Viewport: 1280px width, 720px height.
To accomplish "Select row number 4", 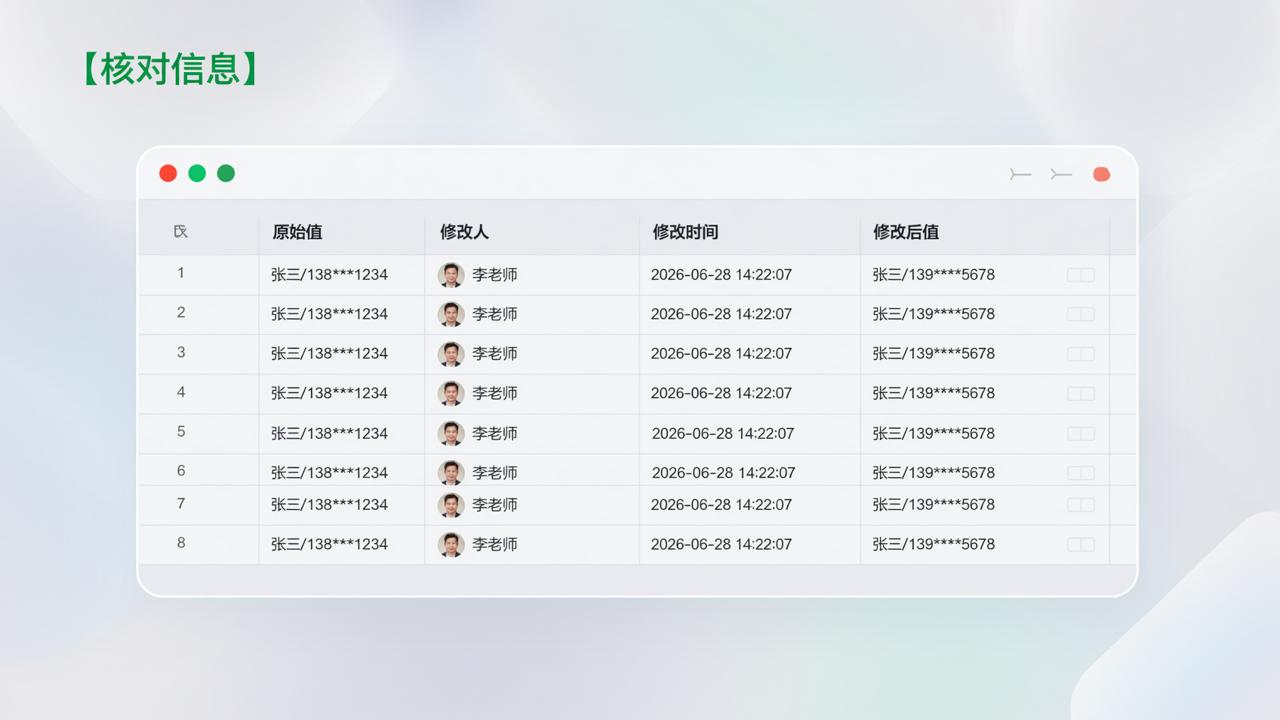I will [x=181, y=392].
